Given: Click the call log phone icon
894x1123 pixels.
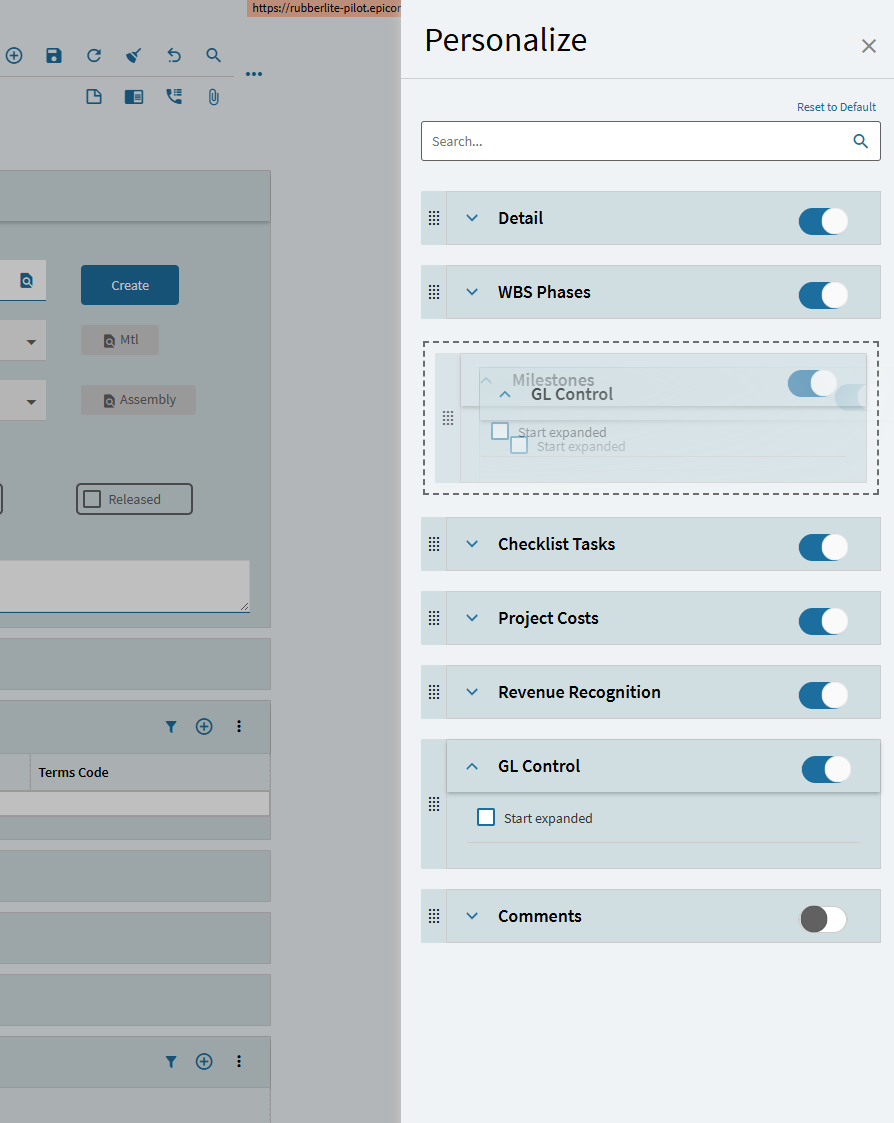Looking at the screenshot, I should tap(174, 97).
